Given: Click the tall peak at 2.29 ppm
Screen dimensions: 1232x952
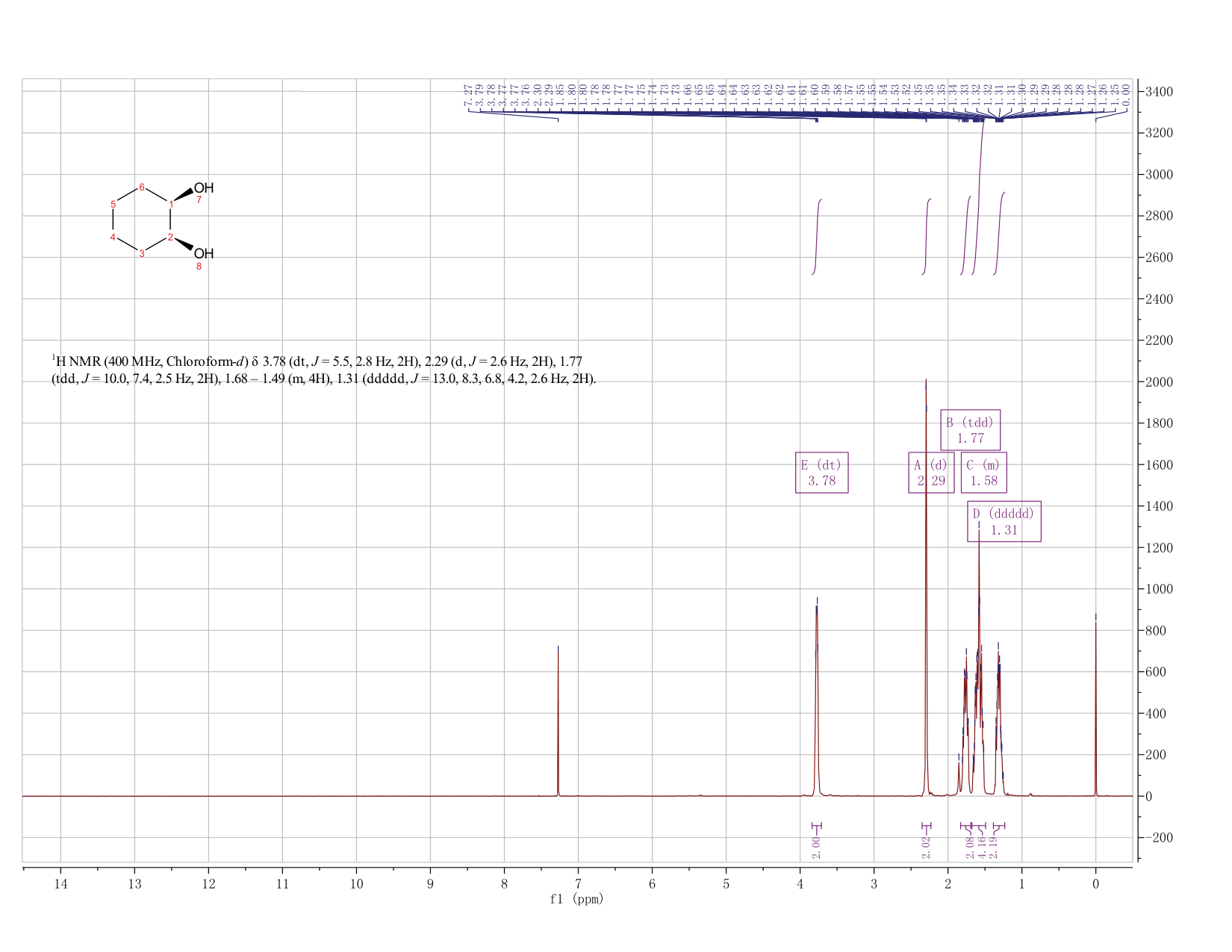Looking at the screenshot, I should click(926, 586).
